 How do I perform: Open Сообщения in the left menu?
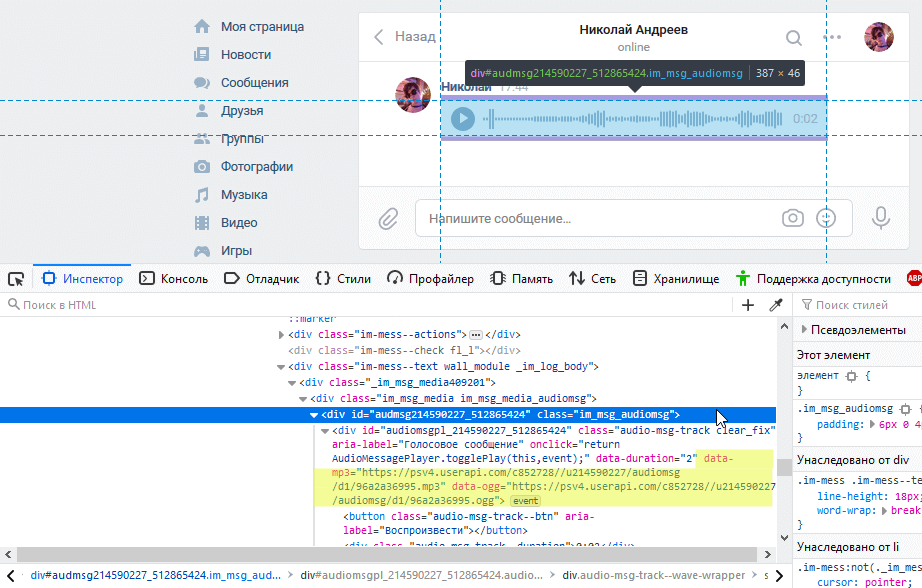pos(241,83)
